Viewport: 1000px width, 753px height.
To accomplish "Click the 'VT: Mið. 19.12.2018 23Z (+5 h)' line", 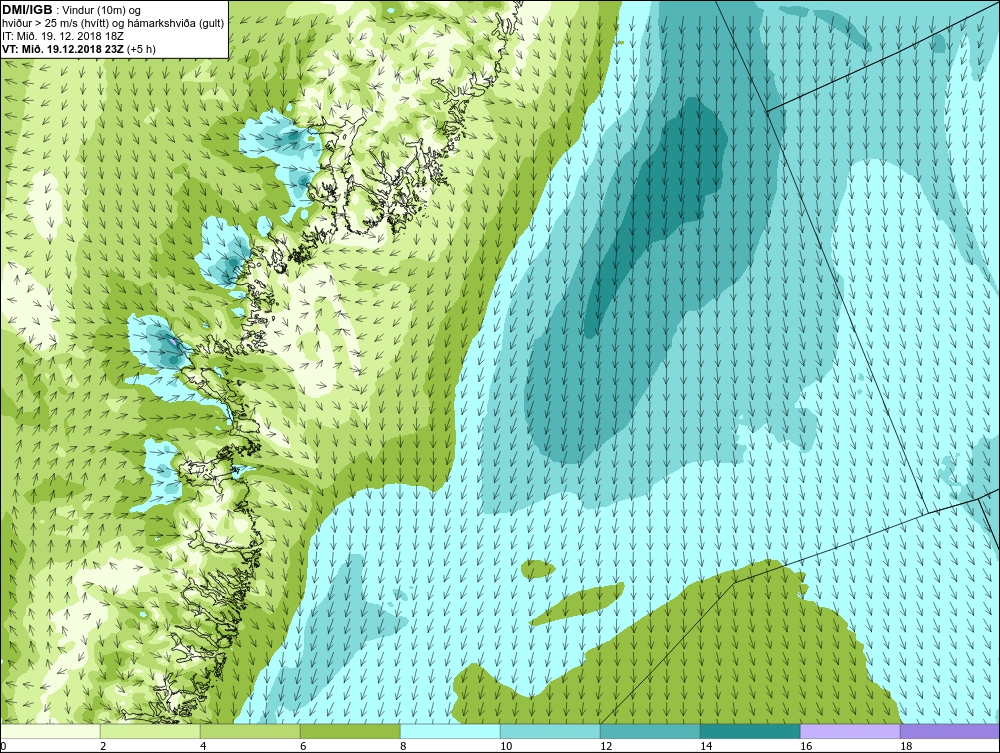I will pyautogui.click(x=78, y=48).
